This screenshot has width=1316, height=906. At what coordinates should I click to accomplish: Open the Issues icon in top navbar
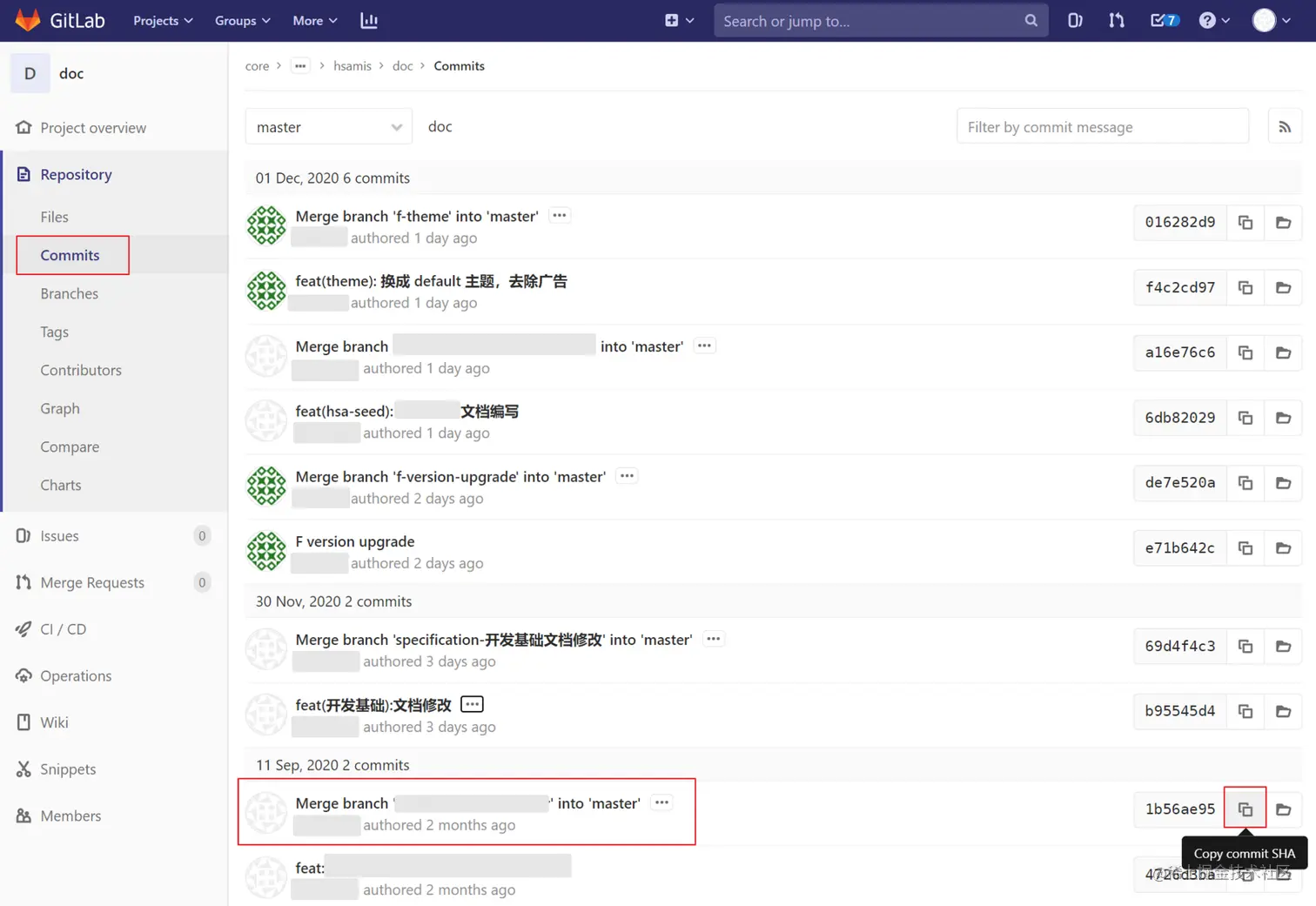[1075, 21]
